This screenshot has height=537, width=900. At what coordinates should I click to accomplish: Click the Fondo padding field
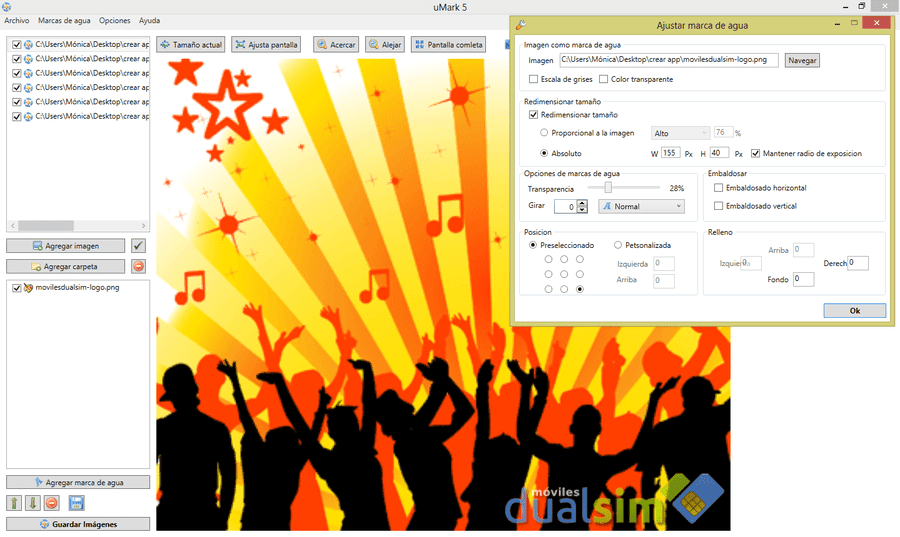[803, 279]
